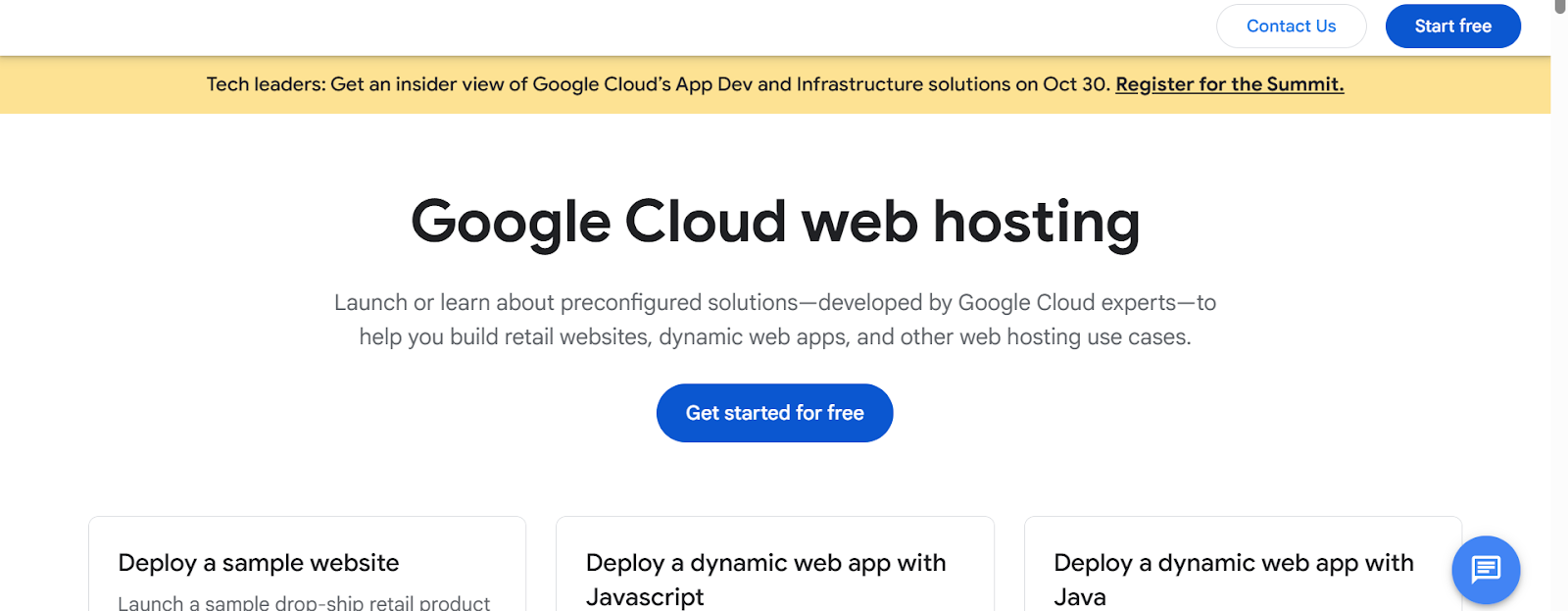Click the Google Cloud web hosting heading
Image resolution: width=1568 pixels, height=611 pixels.
point(774,223)
